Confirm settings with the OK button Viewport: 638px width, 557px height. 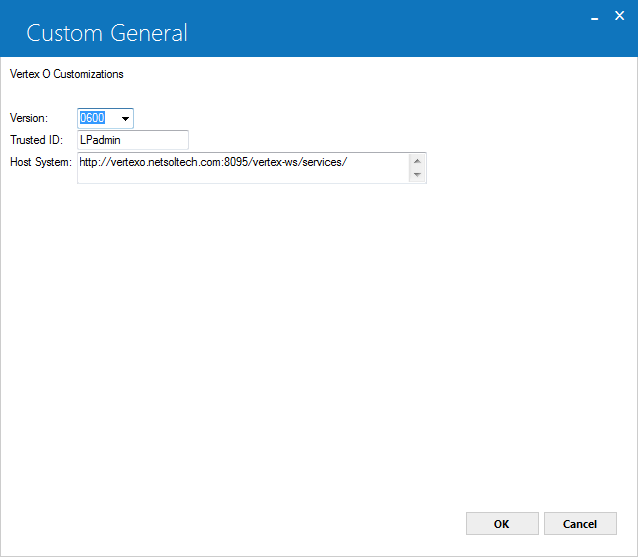coord(502,524)
